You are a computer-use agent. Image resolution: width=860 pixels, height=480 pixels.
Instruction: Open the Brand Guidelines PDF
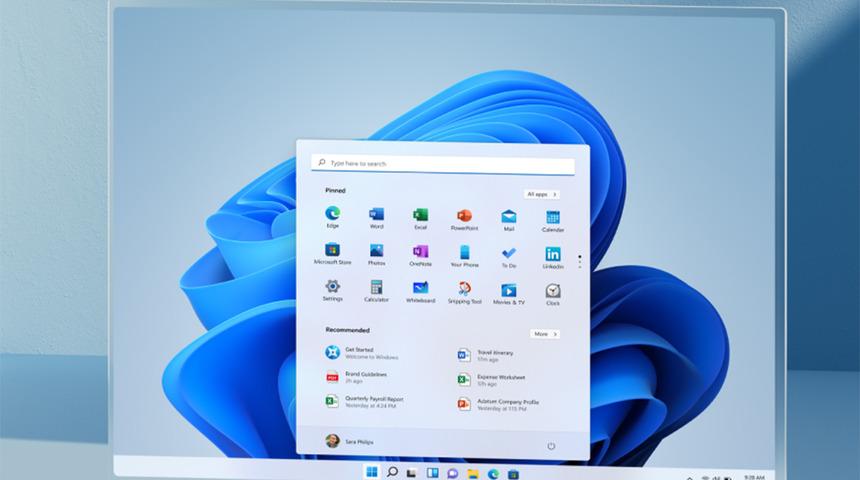(357, 377)
